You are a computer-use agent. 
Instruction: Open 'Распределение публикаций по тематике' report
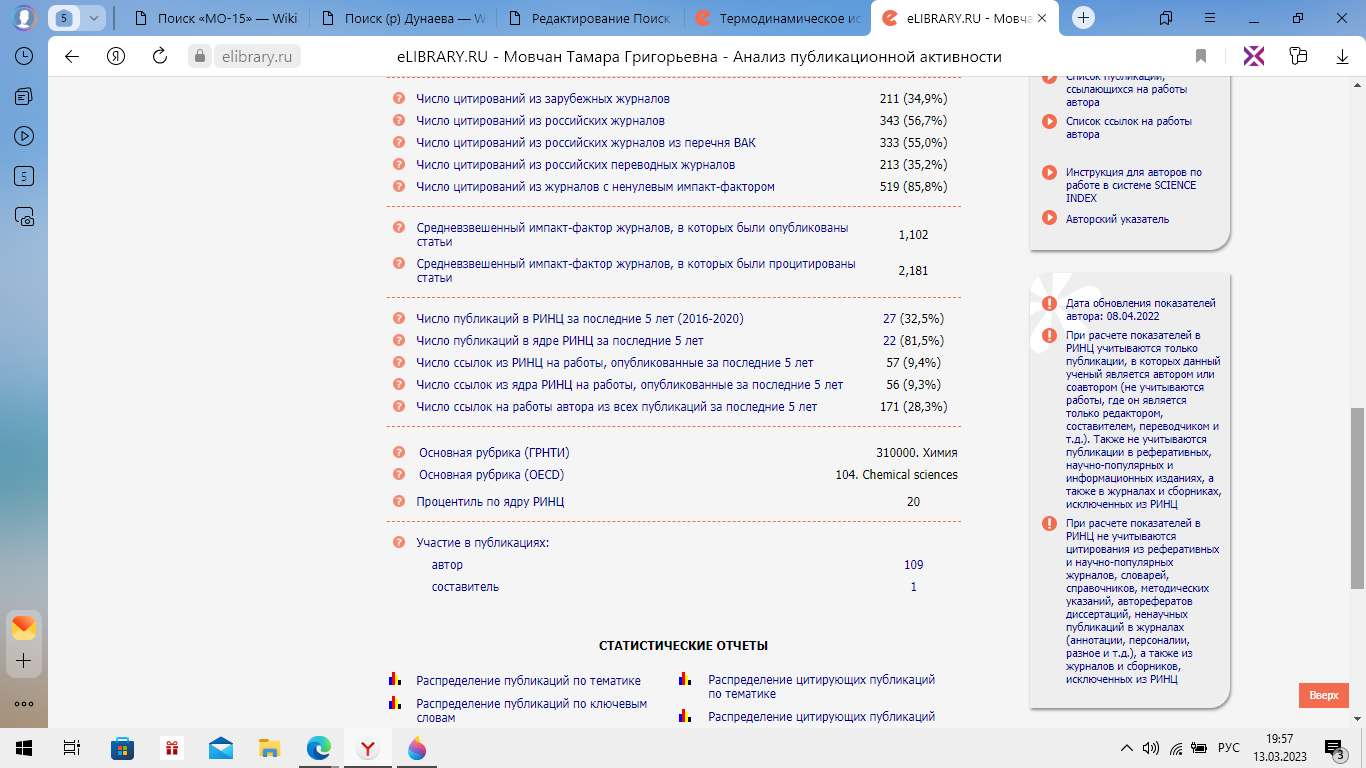point(528,681)
